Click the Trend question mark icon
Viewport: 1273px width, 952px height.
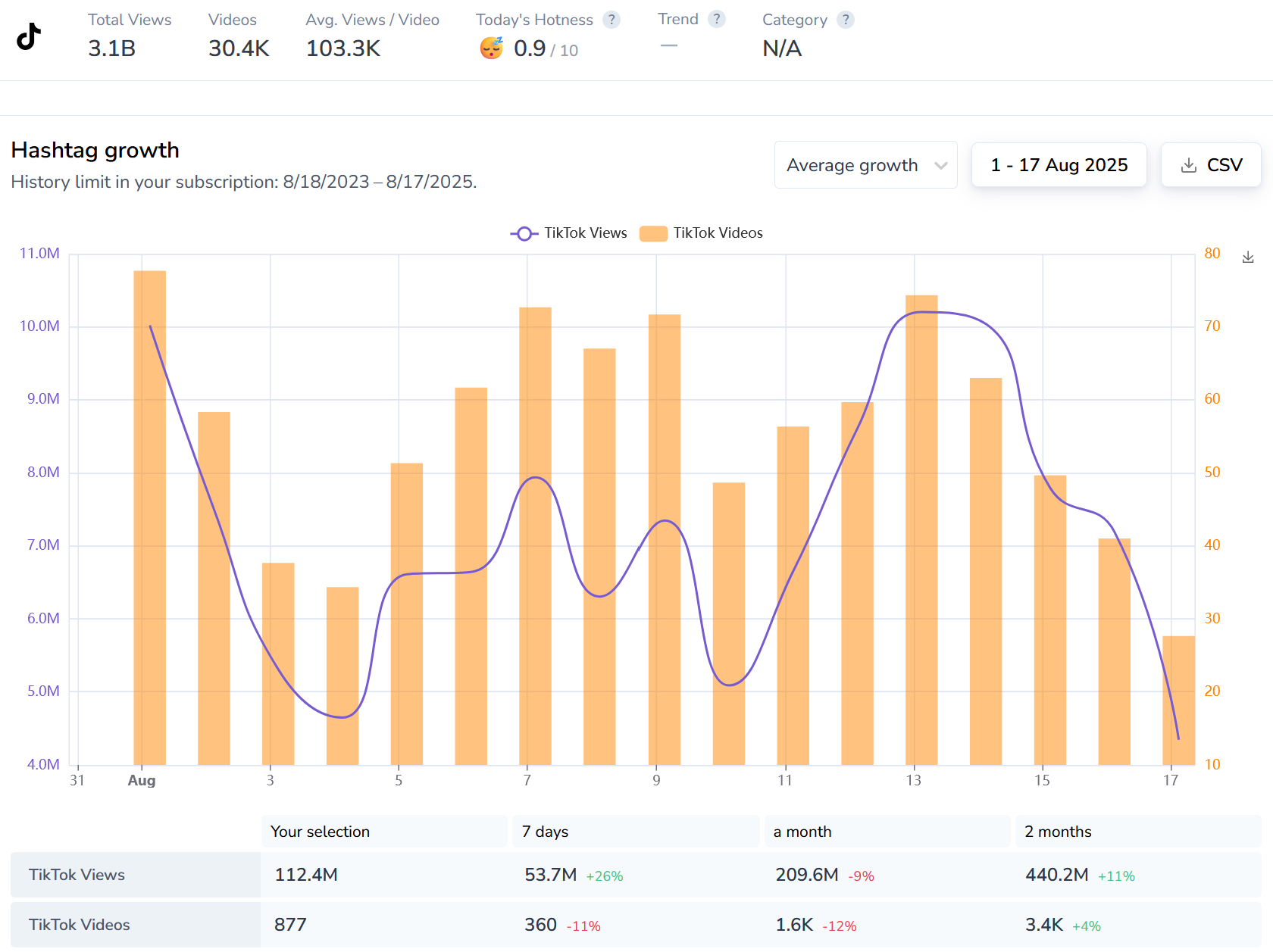716,19
